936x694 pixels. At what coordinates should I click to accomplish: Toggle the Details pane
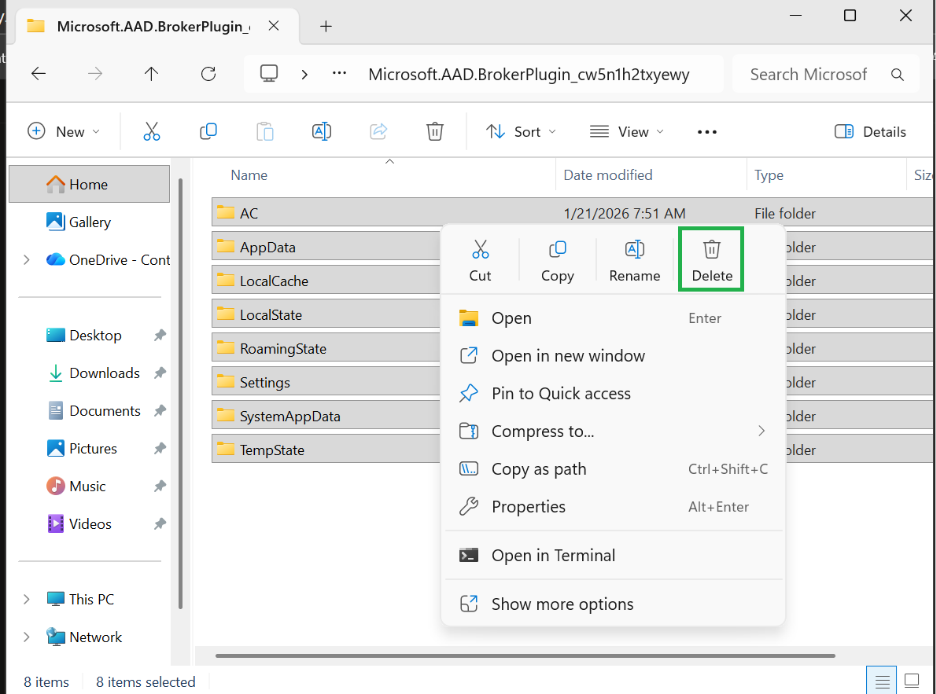(870, 132)
